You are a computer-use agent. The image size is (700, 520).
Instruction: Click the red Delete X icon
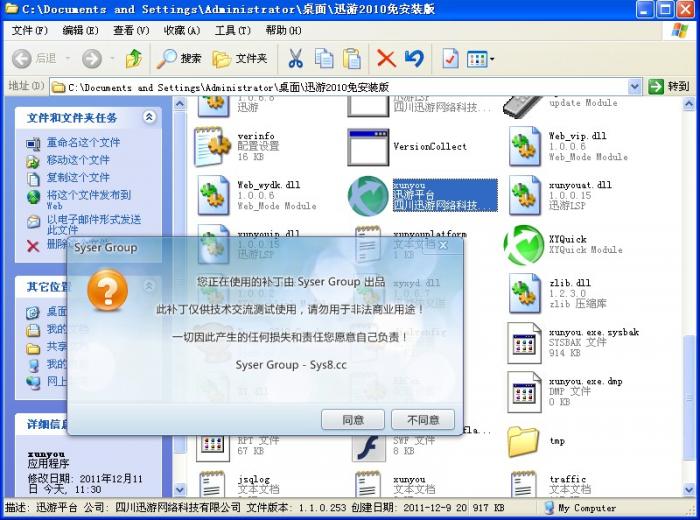coord(386,58)
